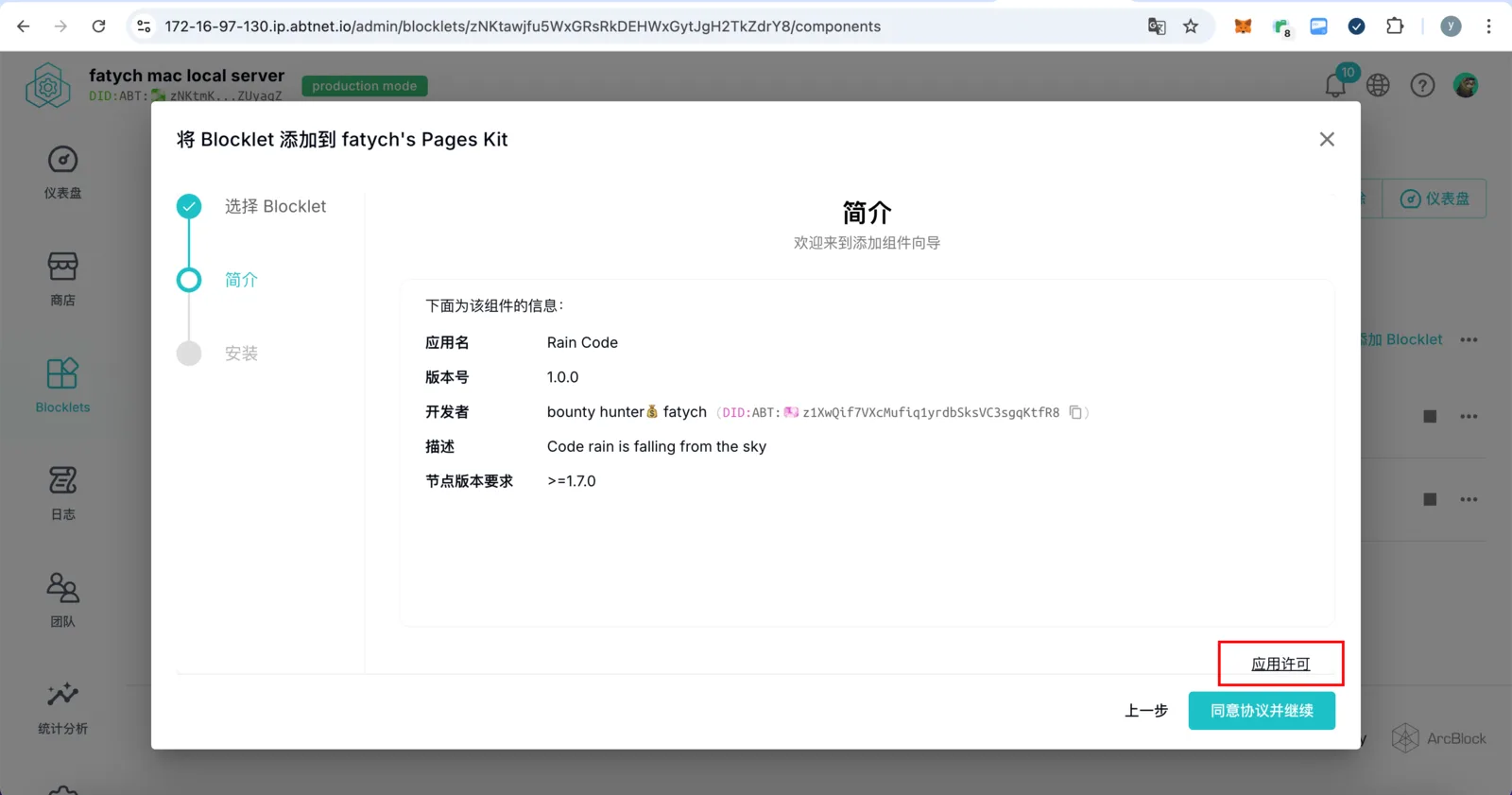The image size is (1512, 795).
Task: Click the node version requirement >=1.7.0
Action: (572, 481)
